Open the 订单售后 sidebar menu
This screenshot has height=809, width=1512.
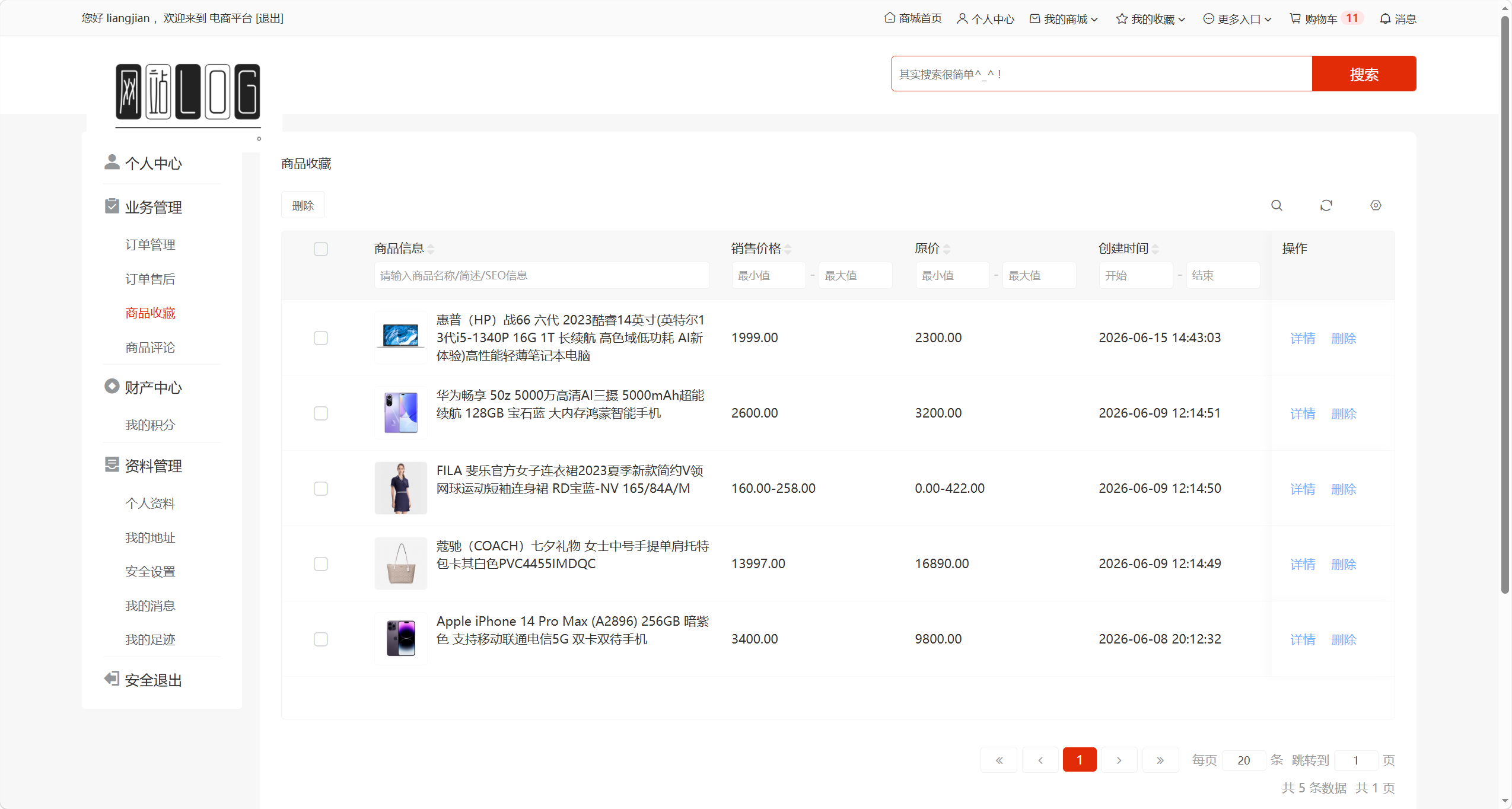pos(150,279)
